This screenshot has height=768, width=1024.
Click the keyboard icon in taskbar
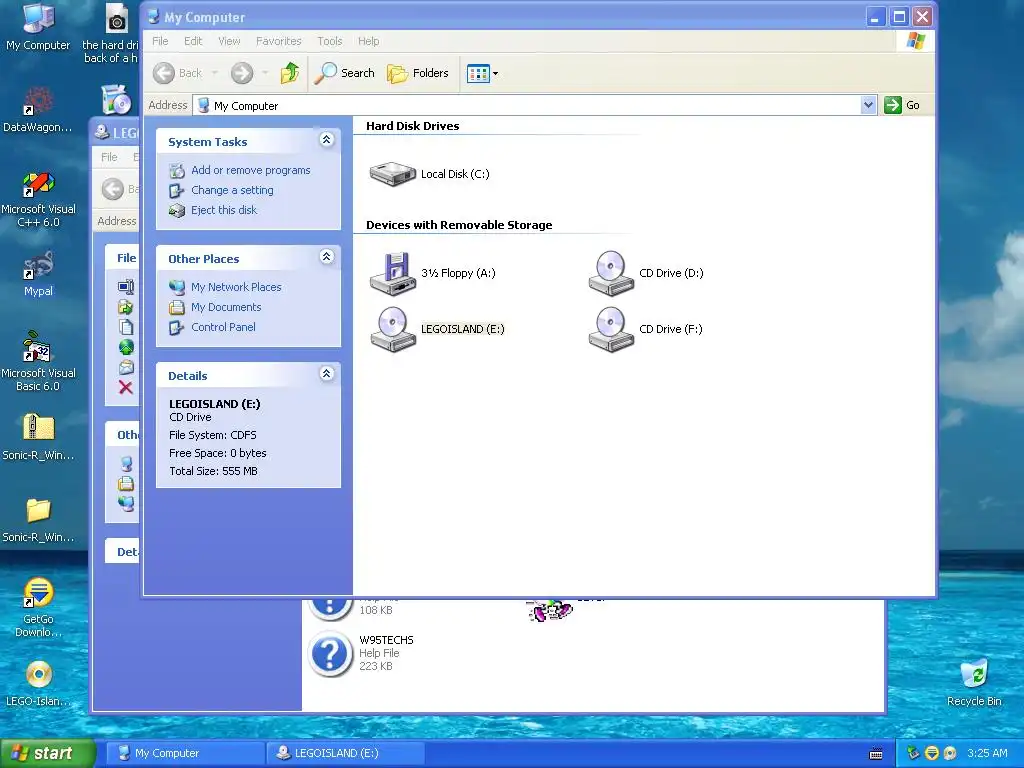point(876,754)
